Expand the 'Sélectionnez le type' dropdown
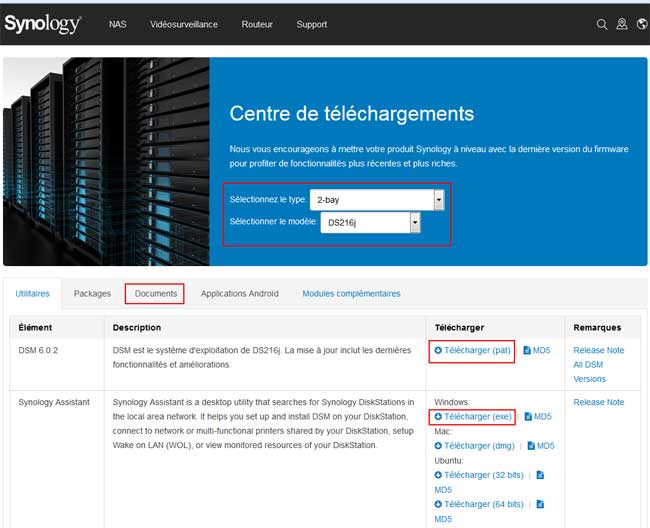Viewport: 650px width, 528px height. point(438,200)
